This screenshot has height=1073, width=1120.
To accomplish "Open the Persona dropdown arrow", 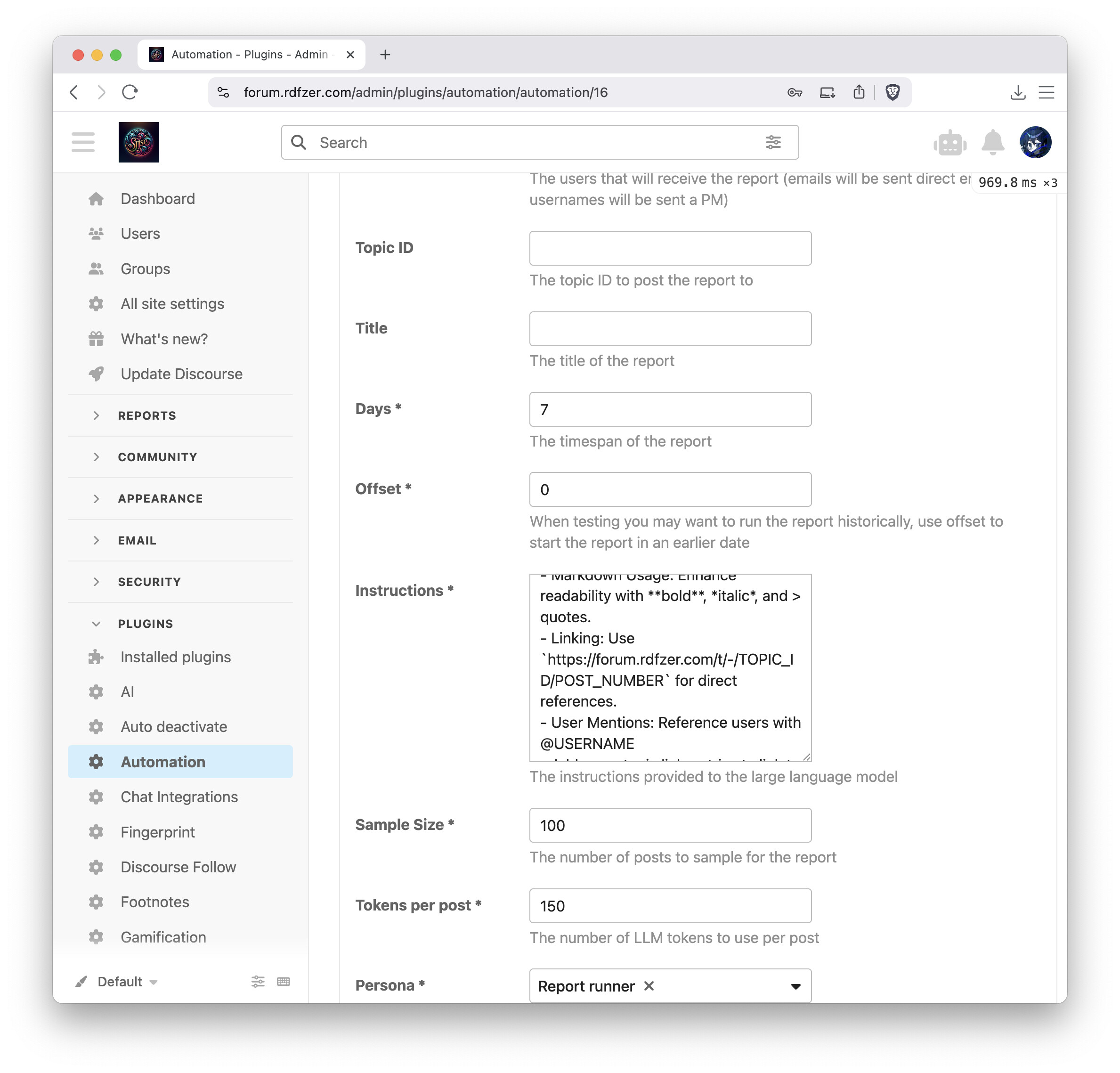I will coord(795,986).
